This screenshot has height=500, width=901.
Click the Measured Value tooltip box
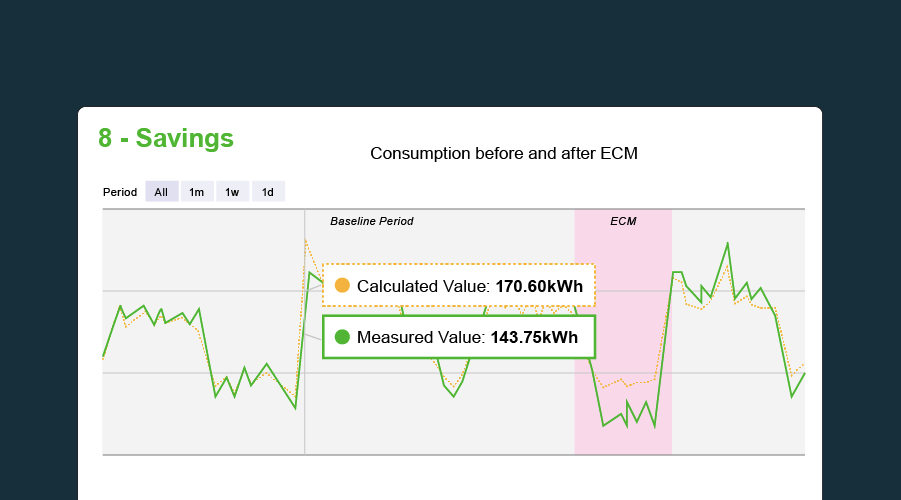point(458,337)
